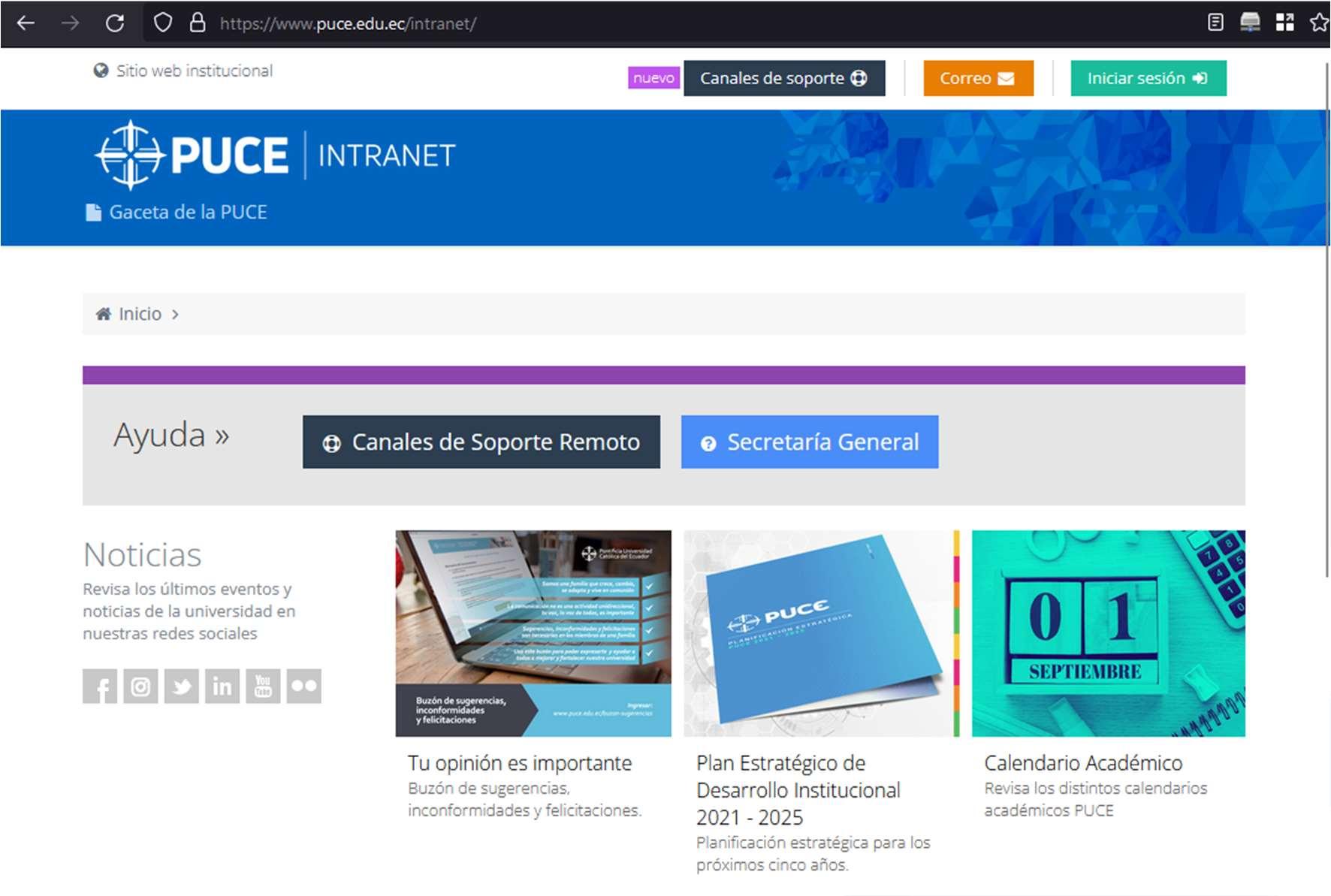
Task: Click the 'nuevo' purple badge
Action: point(653,78)
